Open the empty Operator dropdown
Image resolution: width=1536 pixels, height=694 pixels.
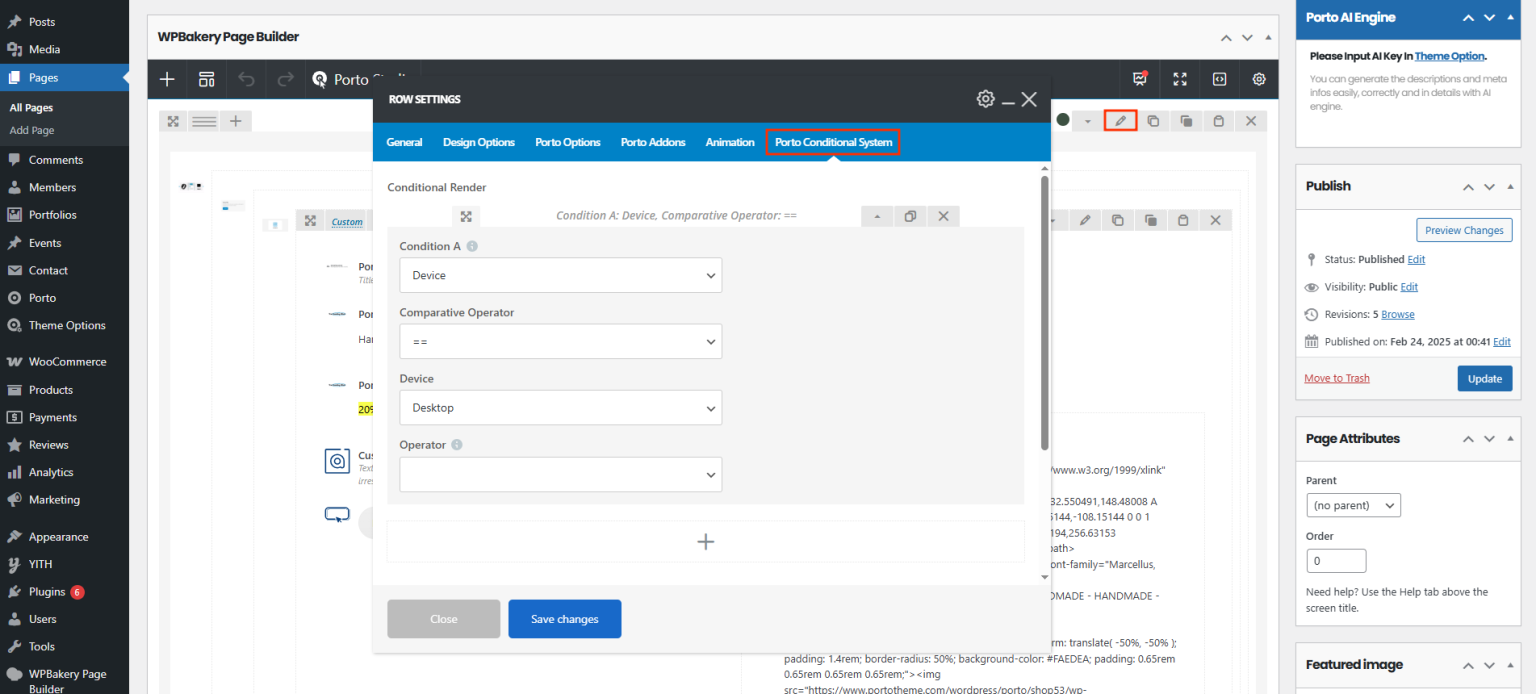tap(560, 474)
